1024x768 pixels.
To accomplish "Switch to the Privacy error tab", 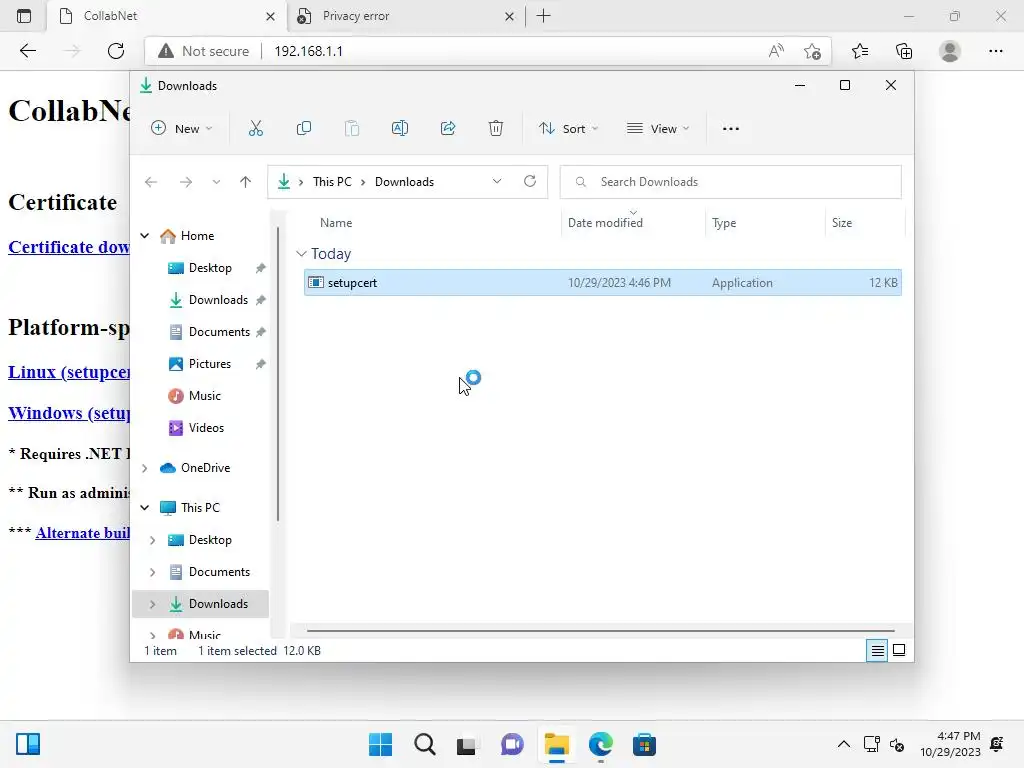I will (x=405, y=16).
